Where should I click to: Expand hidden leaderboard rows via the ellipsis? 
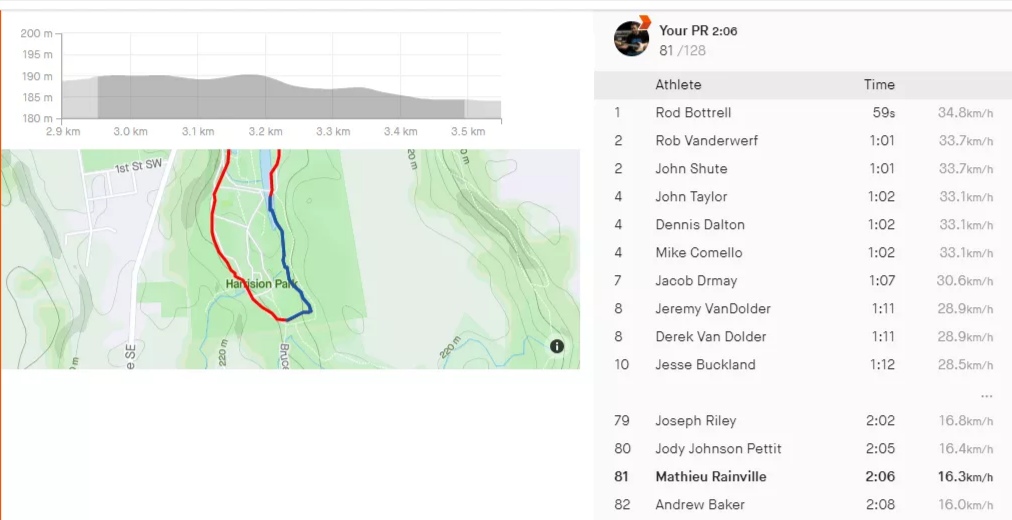[x=987, y=394]
